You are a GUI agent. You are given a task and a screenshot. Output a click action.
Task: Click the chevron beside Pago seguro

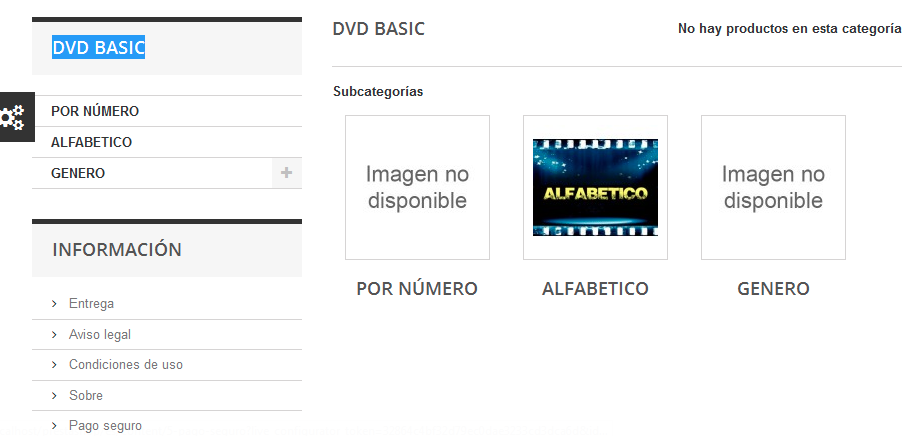tap(55, 426)
